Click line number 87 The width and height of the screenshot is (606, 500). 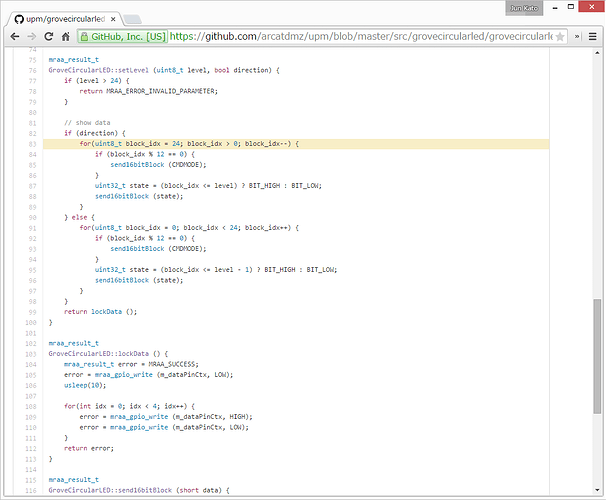(32, 186)
